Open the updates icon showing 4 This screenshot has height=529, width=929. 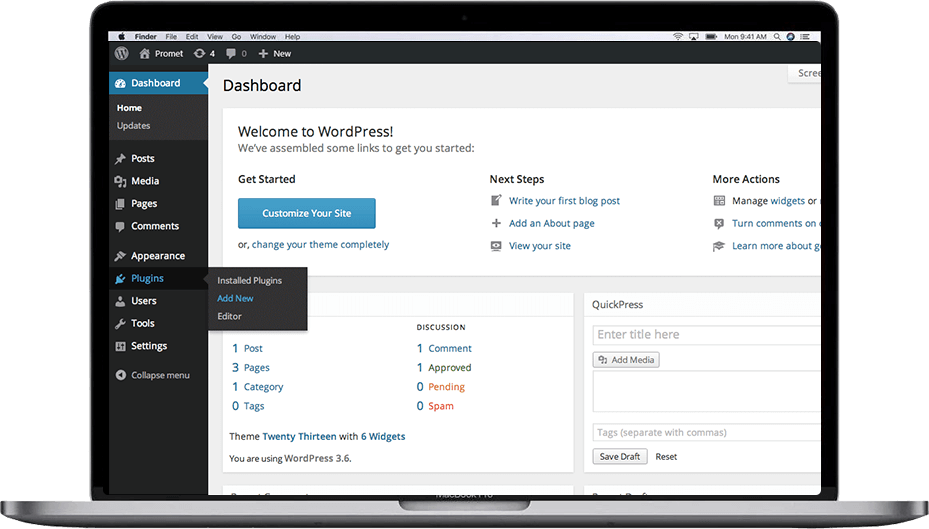(200, 53)
